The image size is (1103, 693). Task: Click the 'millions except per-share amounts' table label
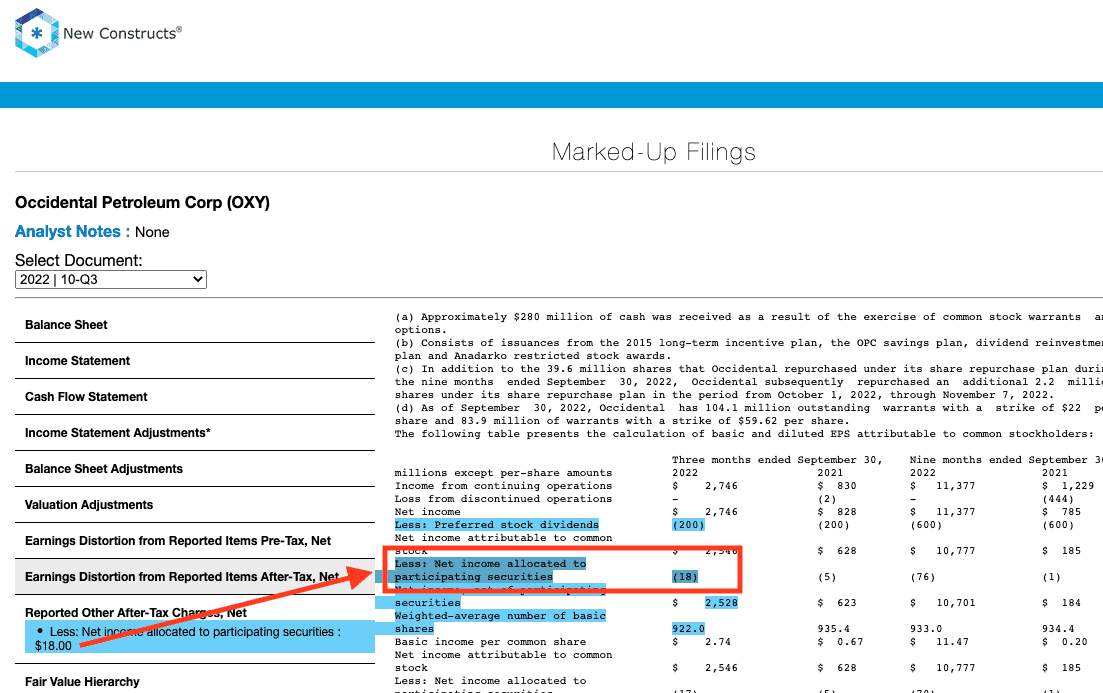point(503,473)
